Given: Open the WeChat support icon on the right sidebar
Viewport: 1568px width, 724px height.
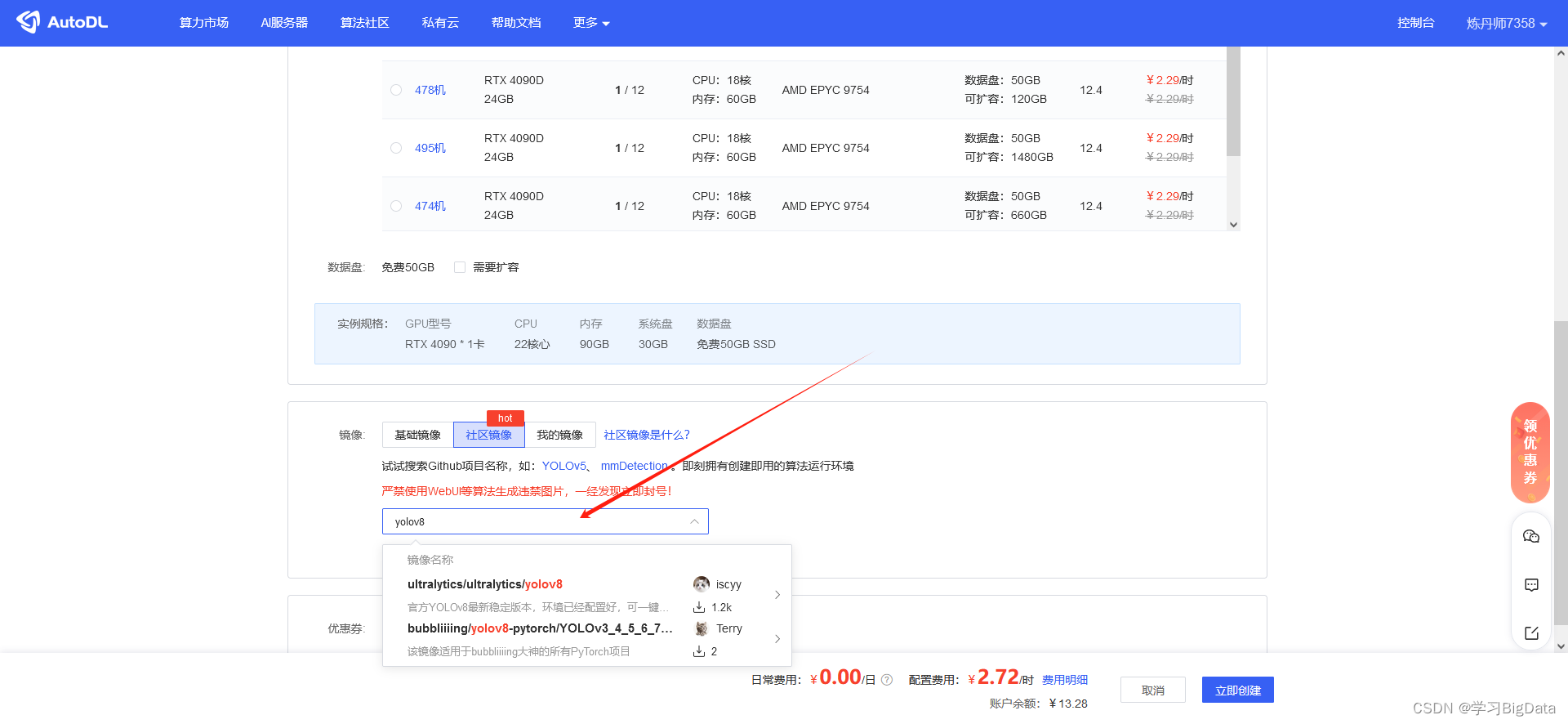Looking at the screenshot, I should (1531, 536).
